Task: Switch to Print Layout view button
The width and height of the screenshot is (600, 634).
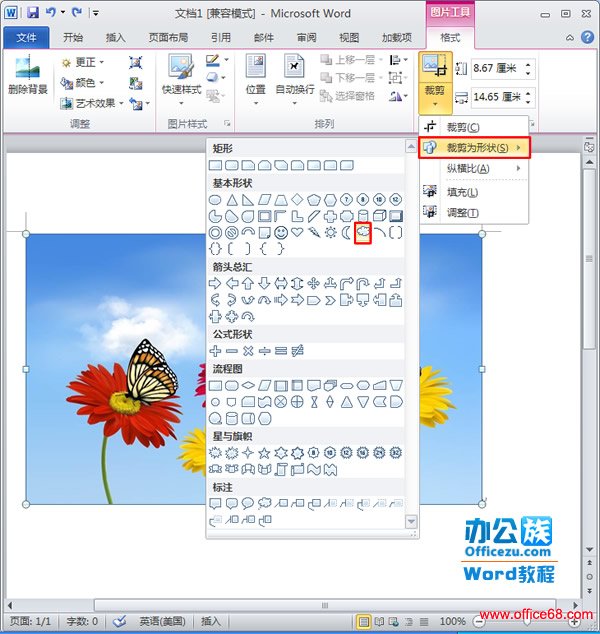Action: [363, 622]
